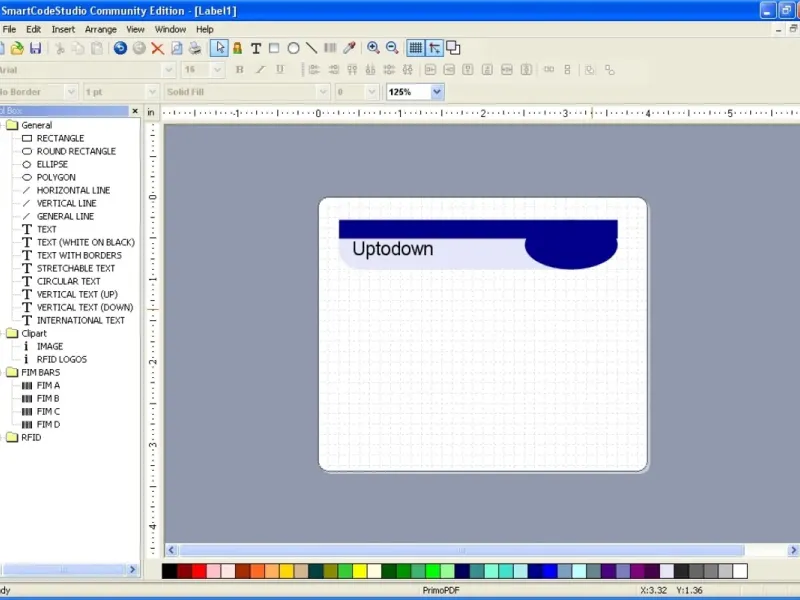Image resolution: width=800 pixels, height=600 pixels.
Task: Open the Window menu
Action: pos(170,29)
